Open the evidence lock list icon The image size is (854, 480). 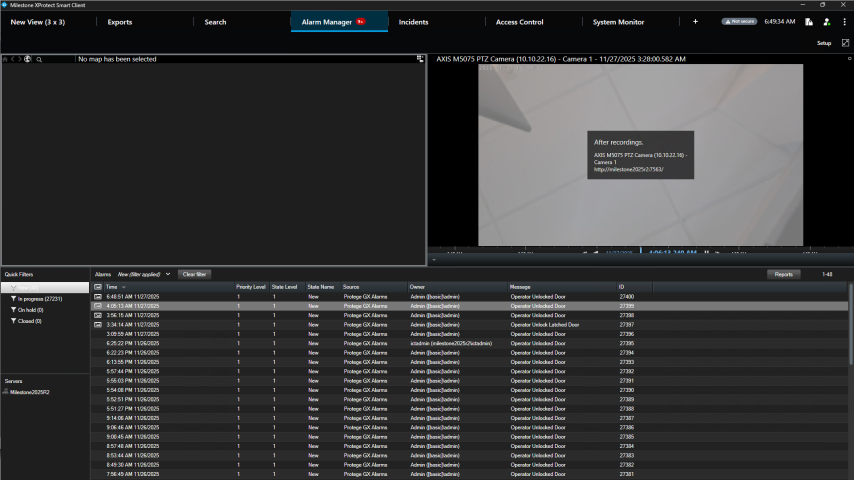click(x=808, y=21)
